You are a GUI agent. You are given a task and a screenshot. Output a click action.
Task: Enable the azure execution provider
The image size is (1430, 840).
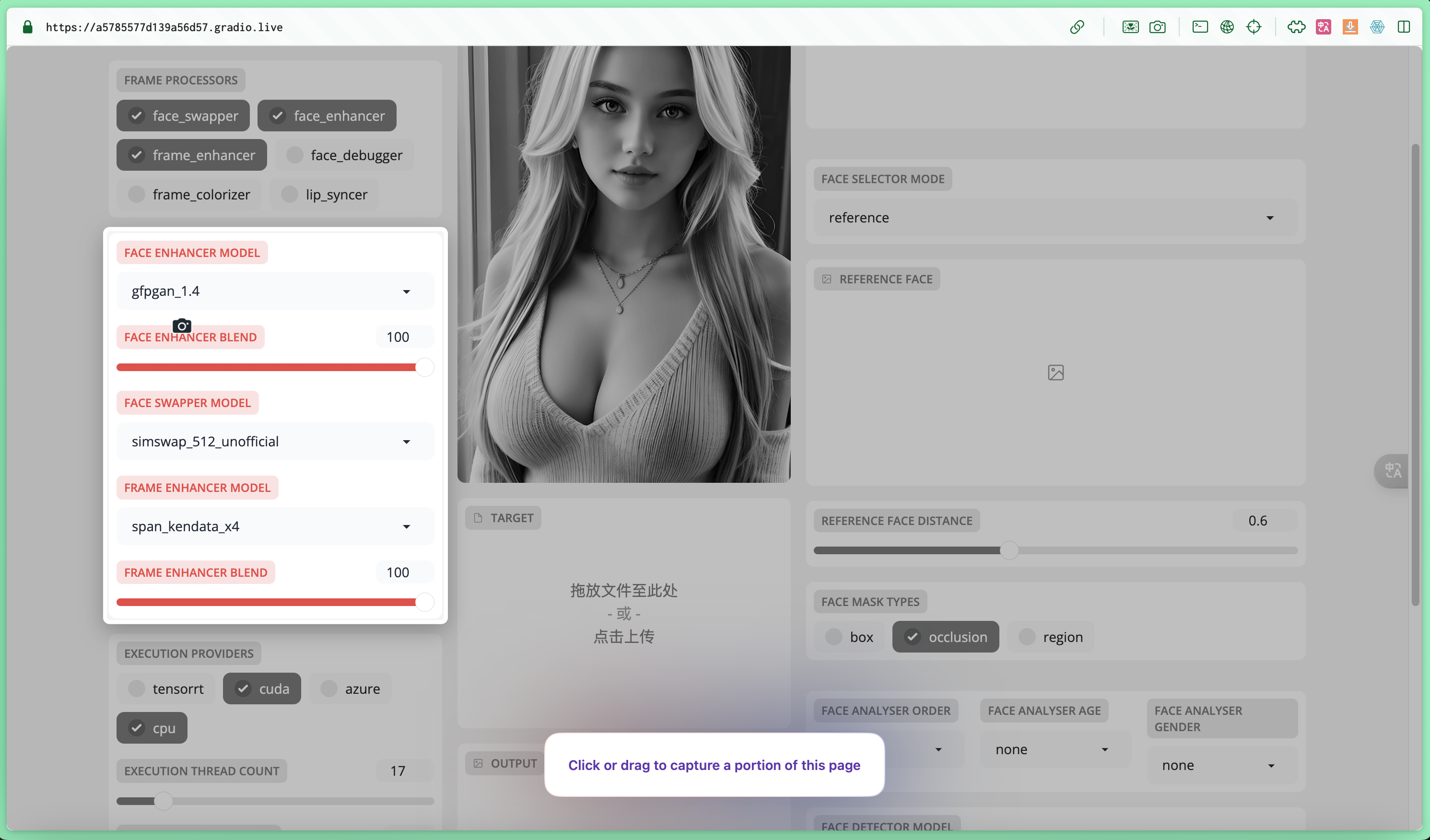click(350, 688)
